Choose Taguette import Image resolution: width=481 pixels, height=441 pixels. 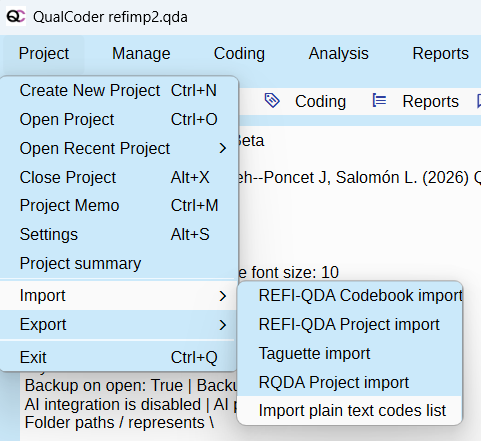pos(350,353)
